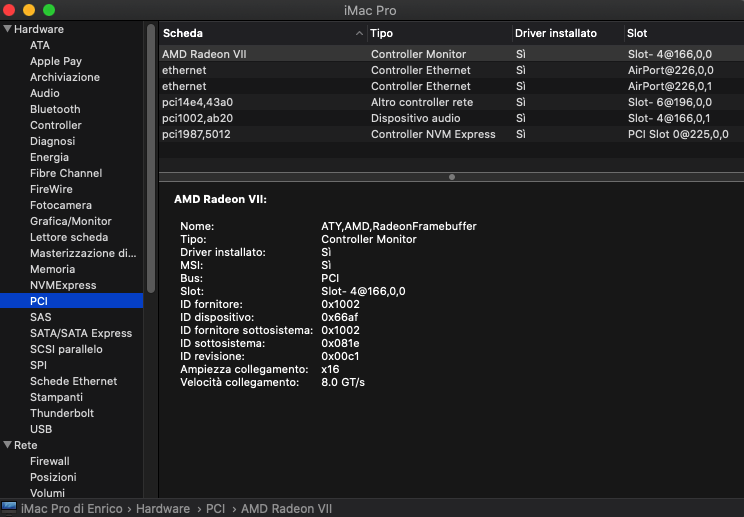Select Lettore scheda in the sidebar
Screen dimensions: 744x517
point(69,237)
